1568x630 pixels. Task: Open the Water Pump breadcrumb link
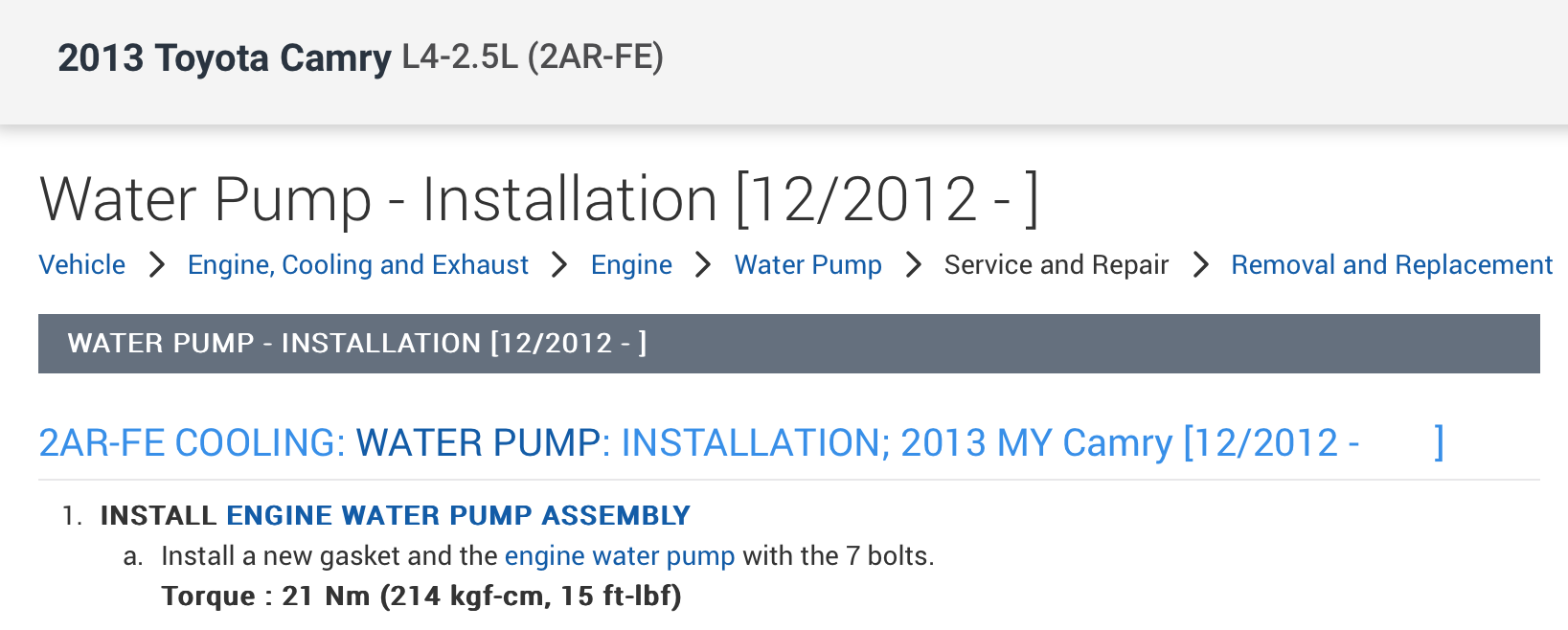(807, 264)
